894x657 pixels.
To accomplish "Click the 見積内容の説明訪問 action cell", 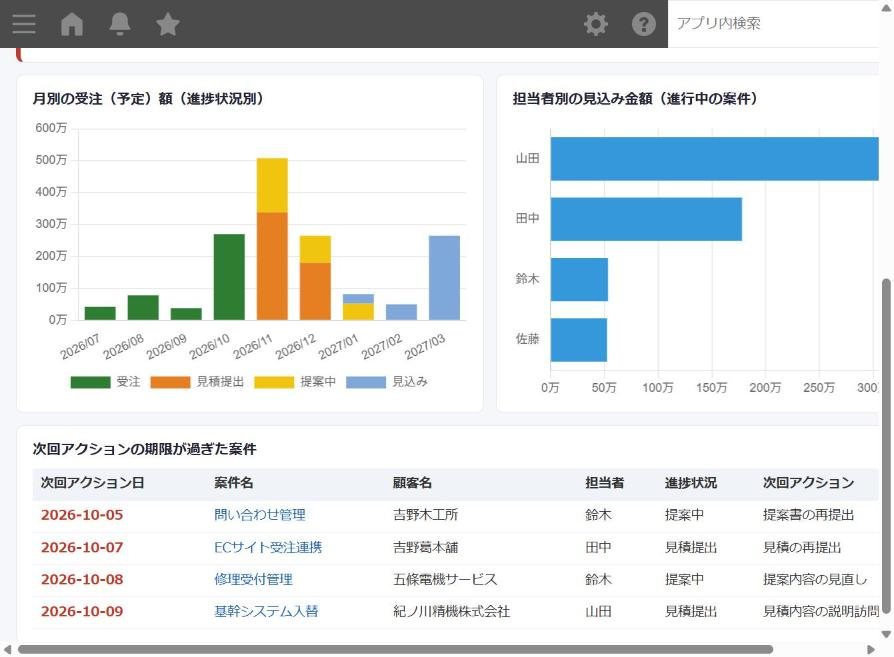I will (x=821, y=611).
